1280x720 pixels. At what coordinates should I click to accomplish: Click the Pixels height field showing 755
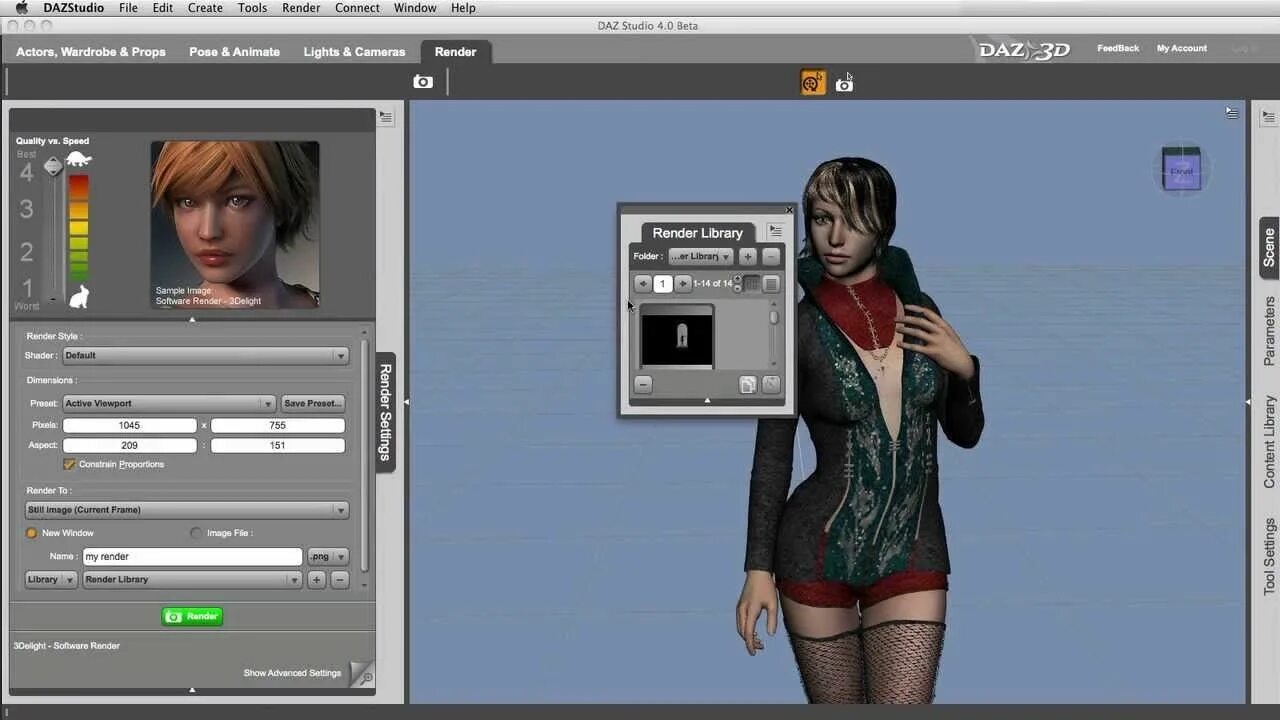pos(278,425)
